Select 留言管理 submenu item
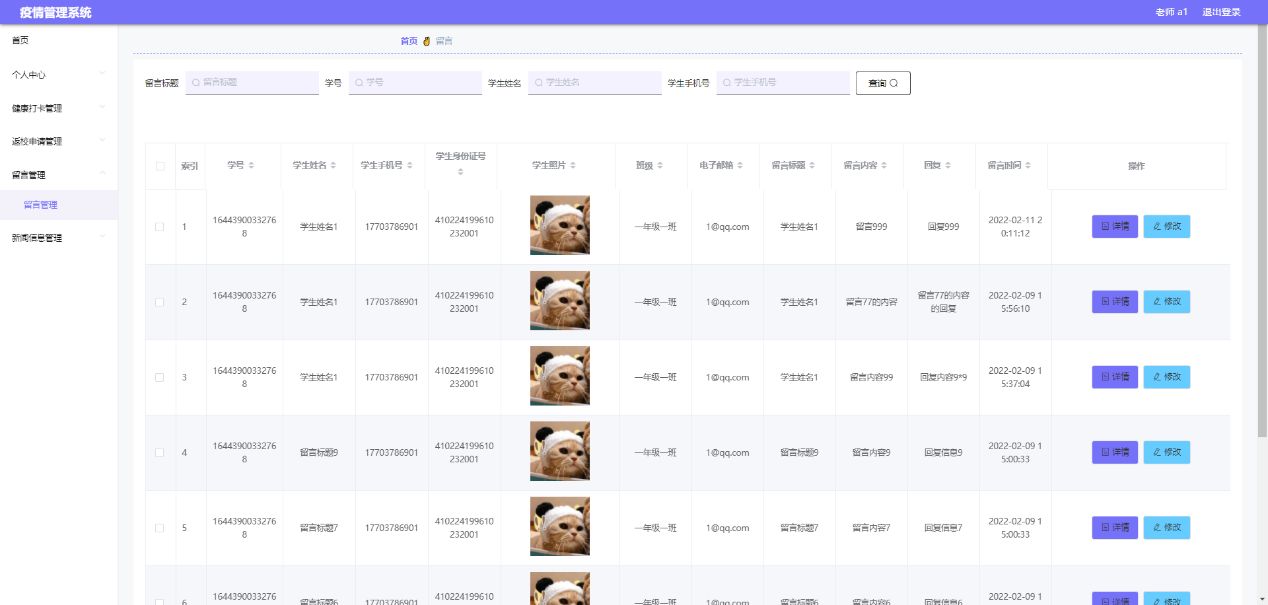Screen dimensions: 1268x605 point(58,205)
